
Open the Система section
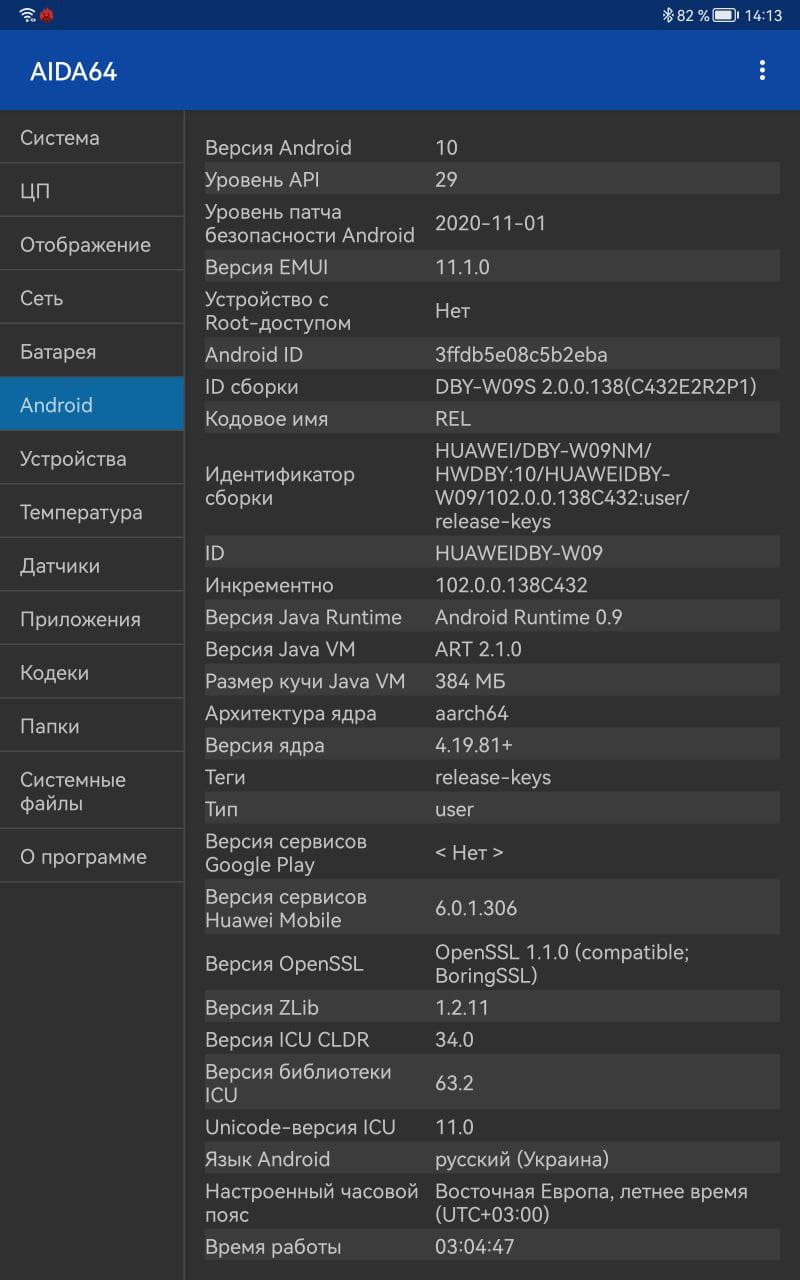click(x=92, y=138)
